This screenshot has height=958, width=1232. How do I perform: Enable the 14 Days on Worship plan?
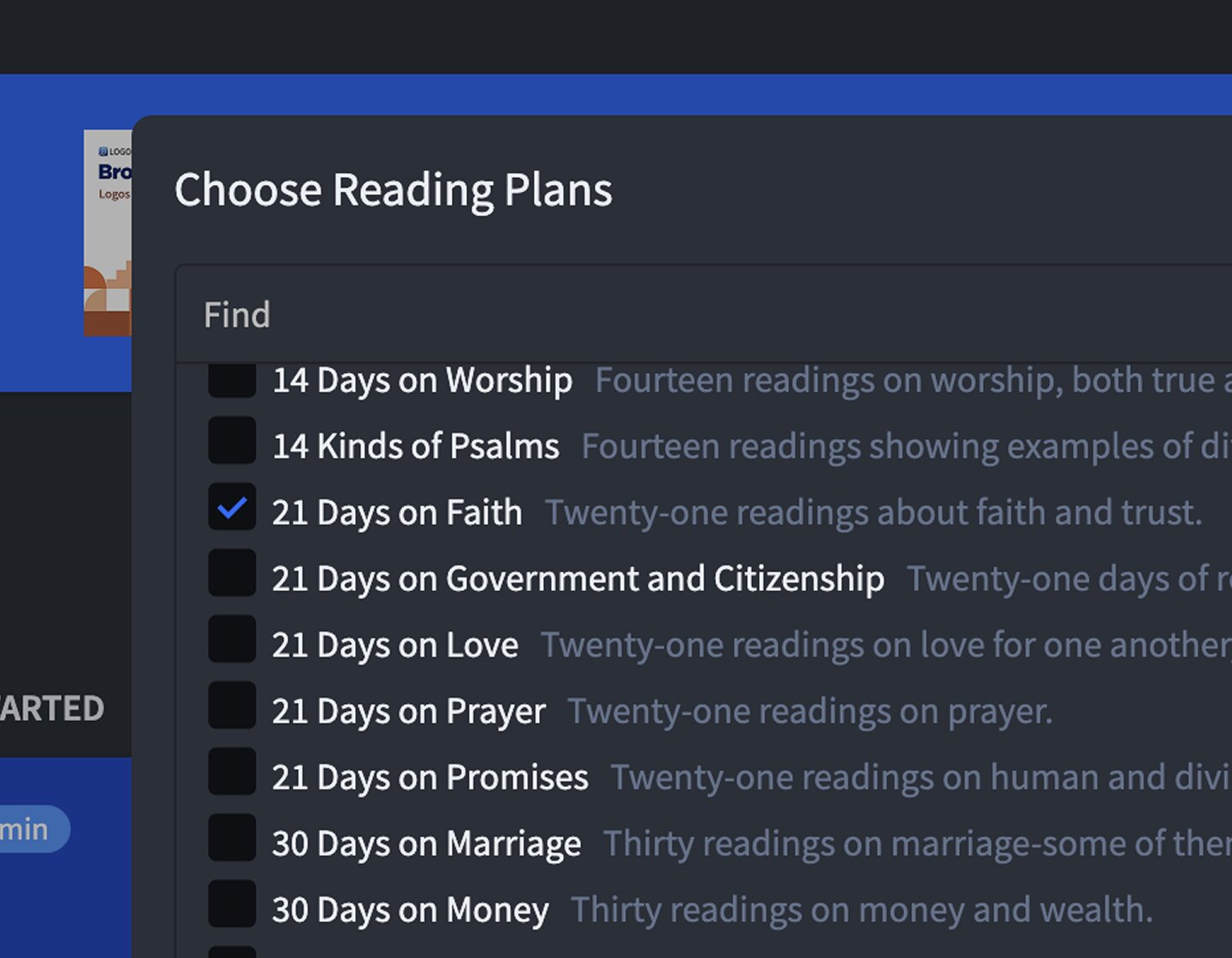(232, 381)
